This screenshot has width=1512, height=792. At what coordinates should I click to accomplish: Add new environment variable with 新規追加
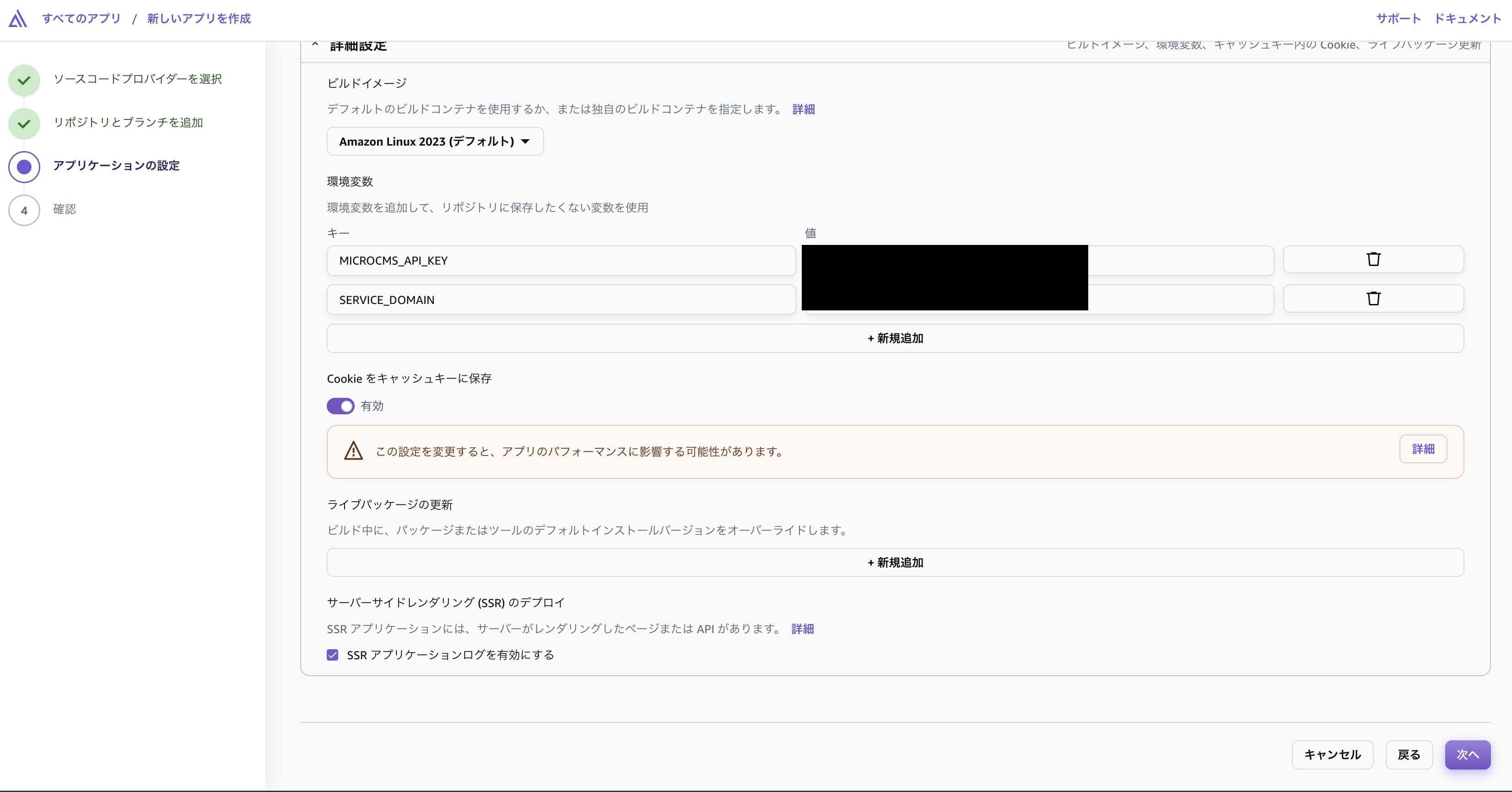point(895,339)
